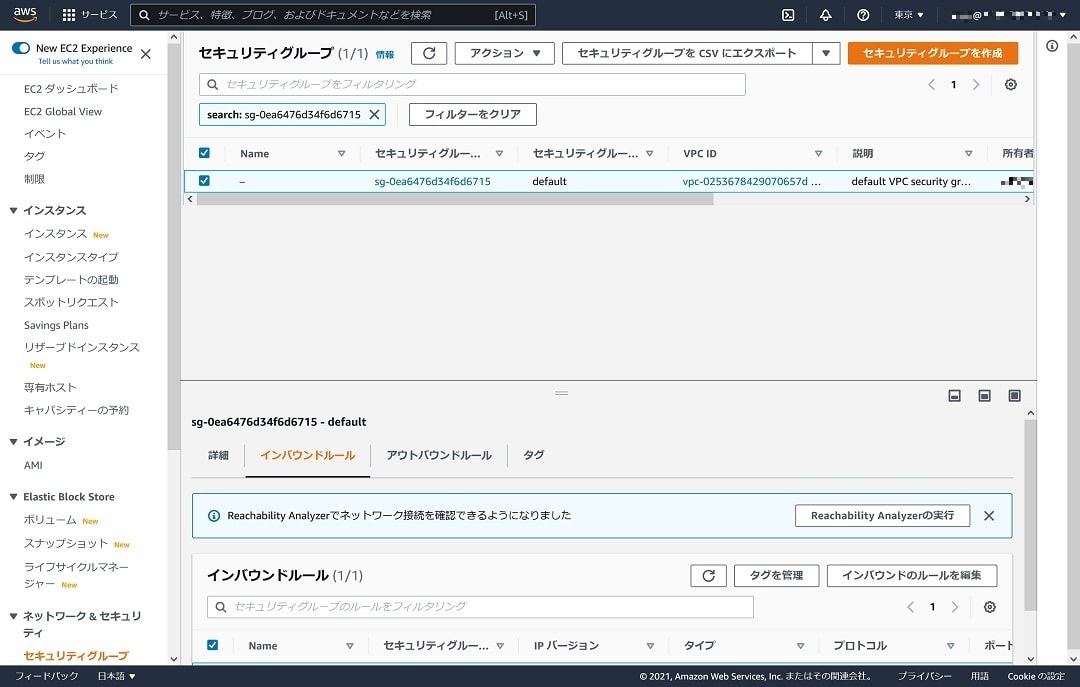1080x687 pixels.
Task: Open security groups table settings gear
Action: (x=1010, y=84)
